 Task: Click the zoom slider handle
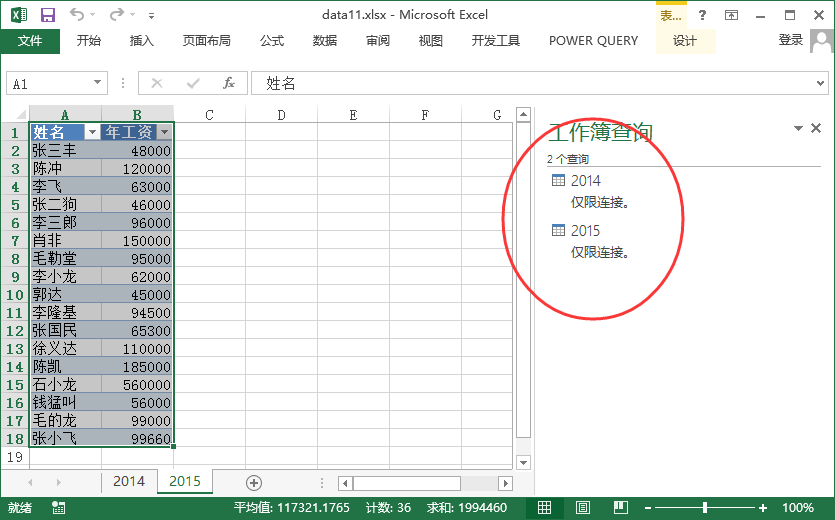pos(705,508)
